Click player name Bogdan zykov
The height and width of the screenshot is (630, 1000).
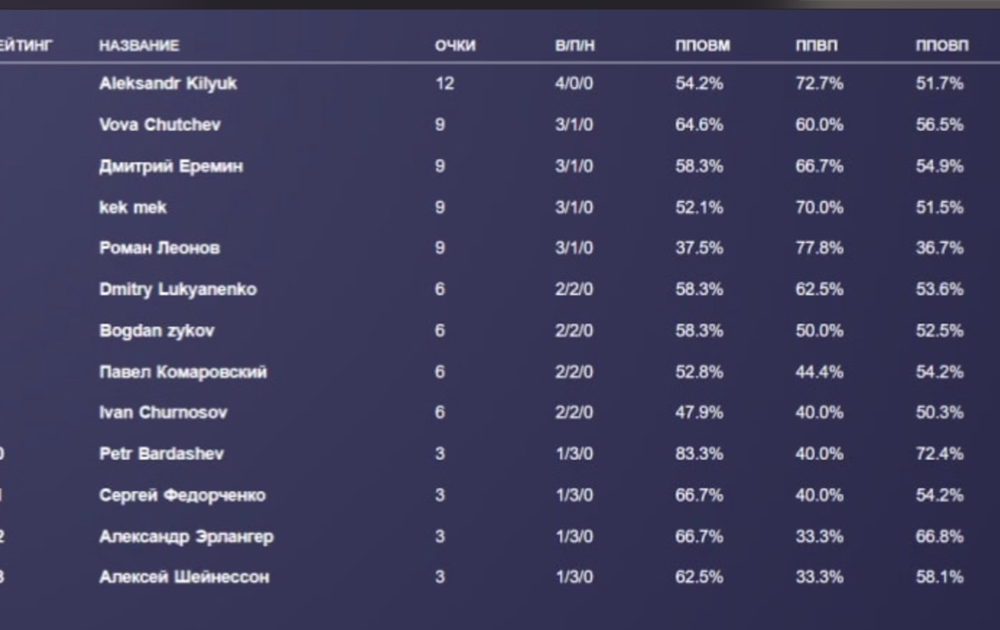pyautogui.click(x=157, y=330)
